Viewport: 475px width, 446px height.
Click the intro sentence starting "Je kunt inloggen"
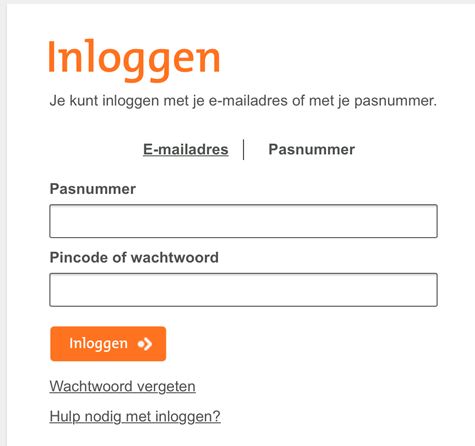[x=243, y=101]
